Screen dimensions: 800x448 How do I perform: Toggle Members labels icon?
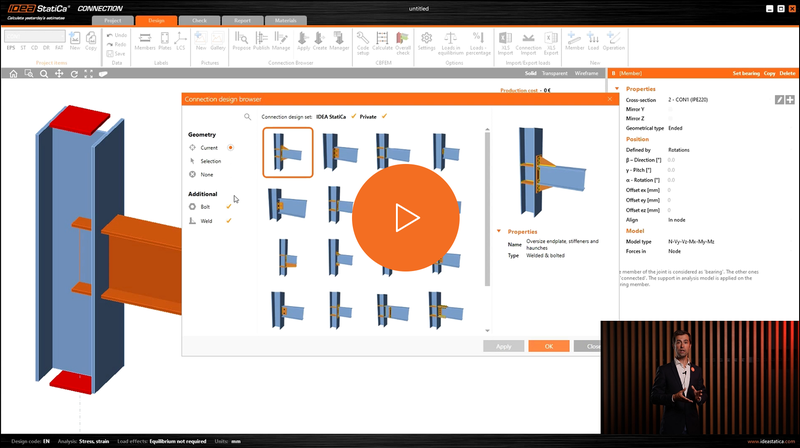145,41
